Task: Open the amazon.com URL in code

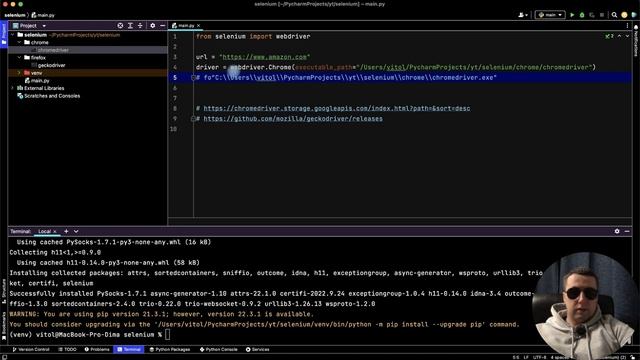Action: pyautogui.click(x=265, y=57)
